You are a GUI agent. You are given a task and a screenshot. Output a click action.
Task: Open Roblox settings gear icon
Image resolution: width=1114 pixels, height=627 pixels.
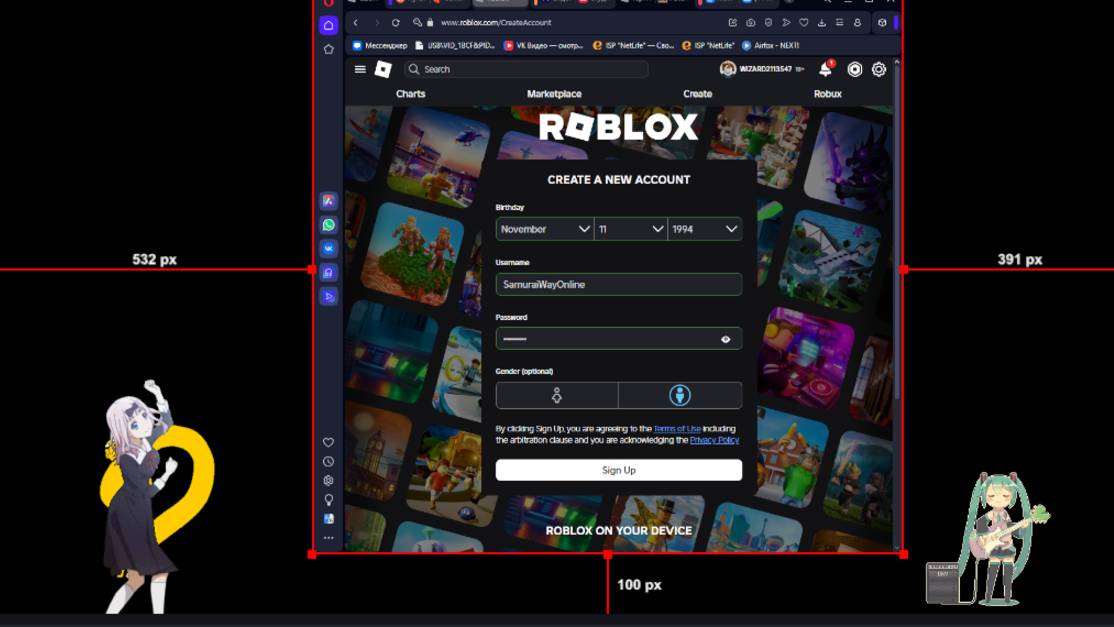879,69
